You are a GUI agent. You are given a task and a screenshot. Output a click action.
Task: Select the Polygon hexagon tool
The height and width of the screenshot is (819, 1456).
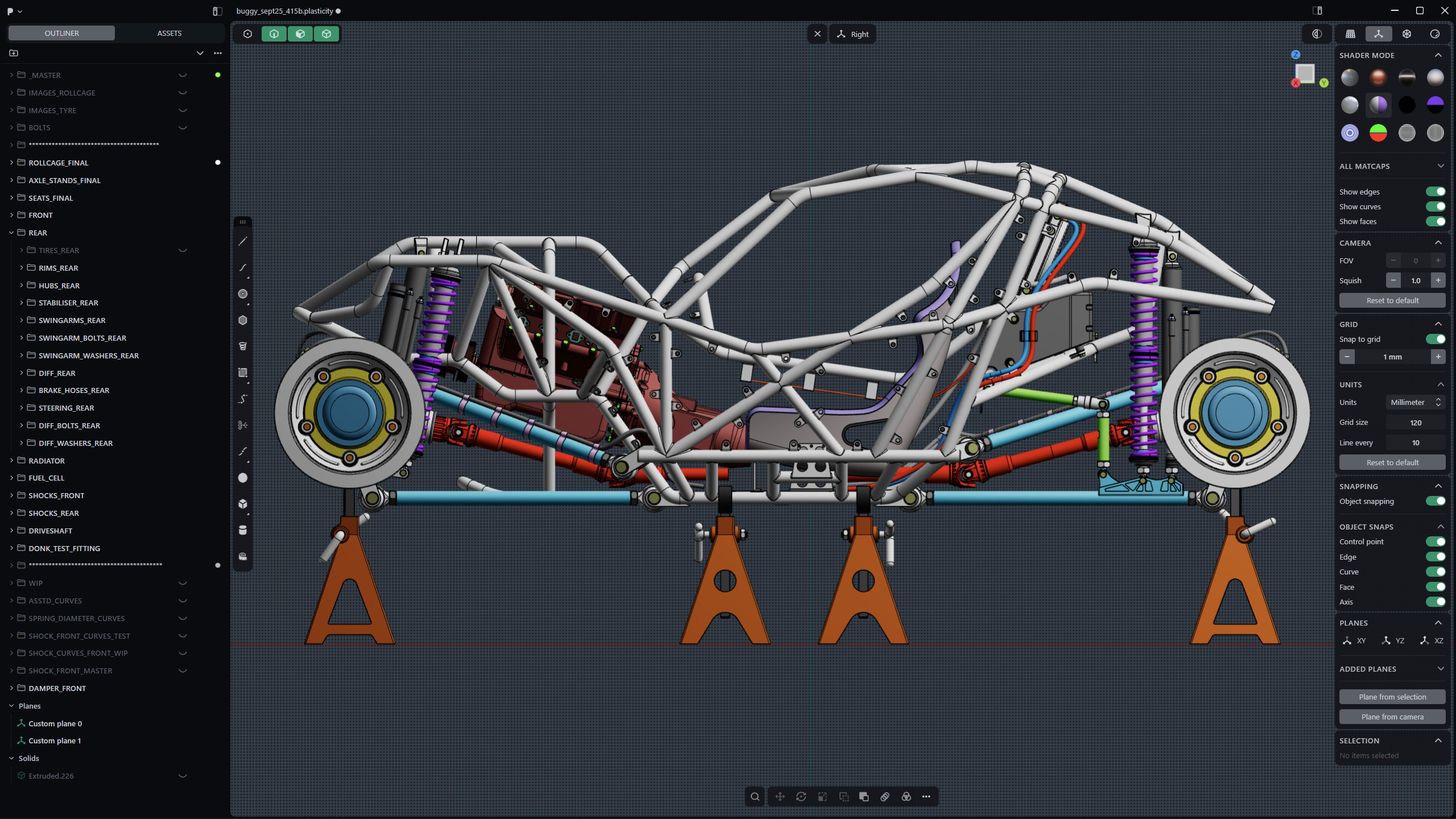[243, 320]
